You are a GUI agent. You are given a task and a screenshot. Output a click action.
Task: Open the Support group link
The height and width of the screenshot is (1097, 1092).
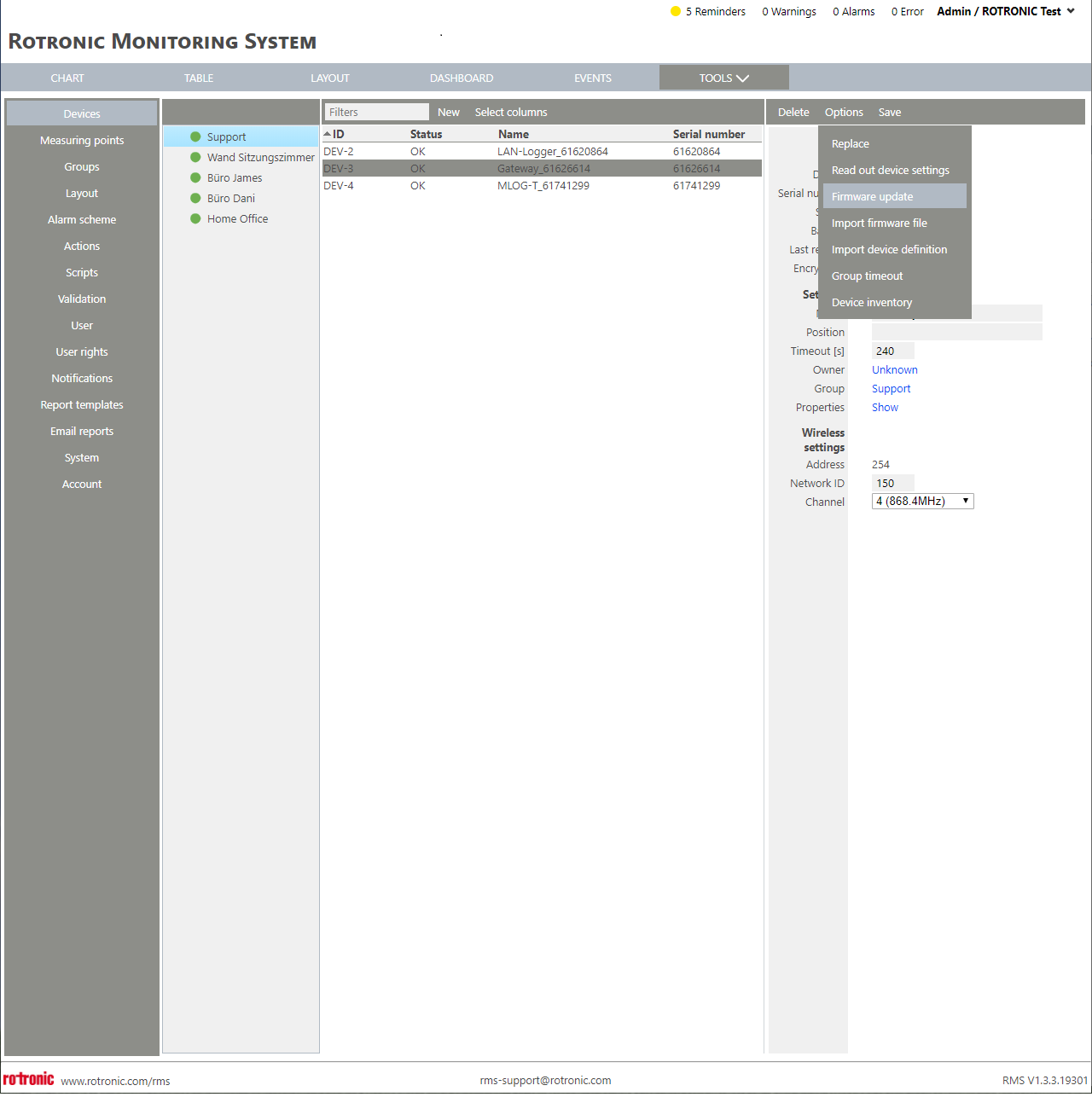coord(892,388)
